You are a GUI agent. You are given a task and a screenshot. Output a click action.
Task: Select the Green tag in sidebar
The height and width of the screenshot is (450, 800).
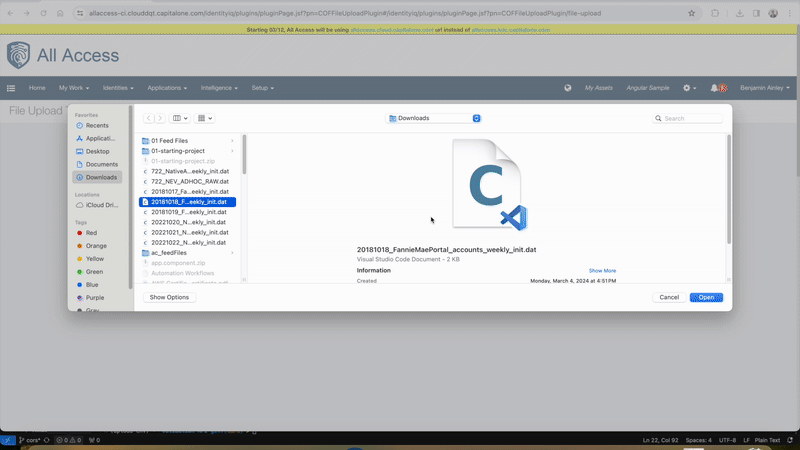pyautogui.click(x=94, y=272)
